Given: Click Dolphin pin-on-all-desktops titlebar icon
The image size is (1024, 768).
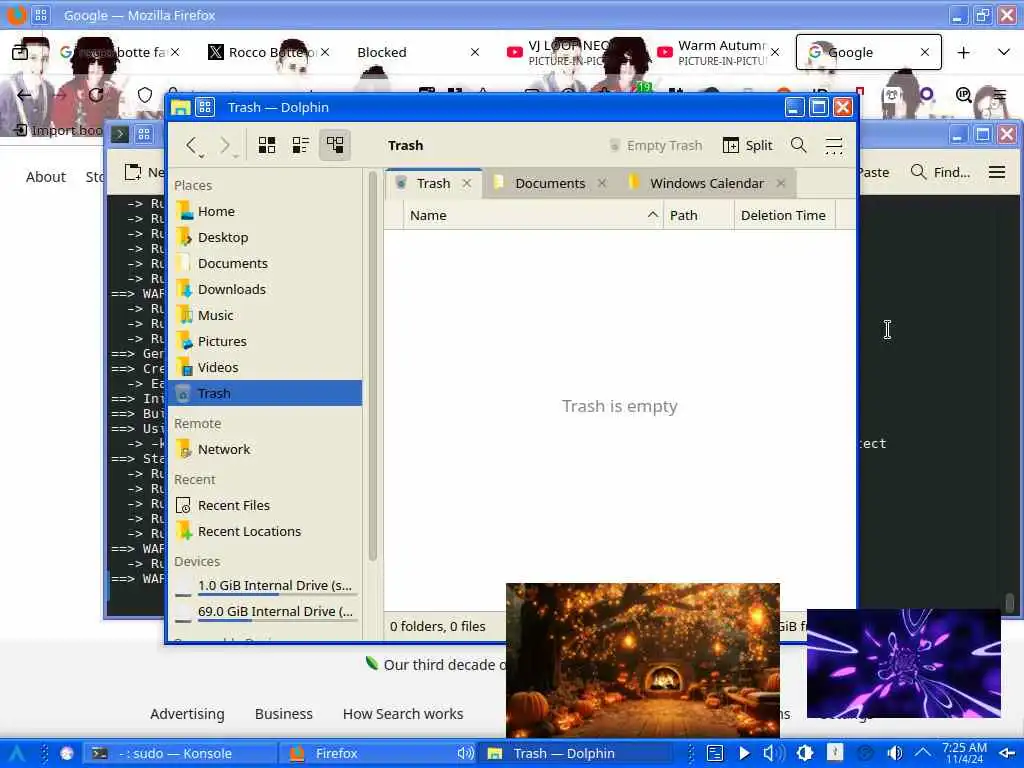Looking at the screenshot, I should pos(205,107).
